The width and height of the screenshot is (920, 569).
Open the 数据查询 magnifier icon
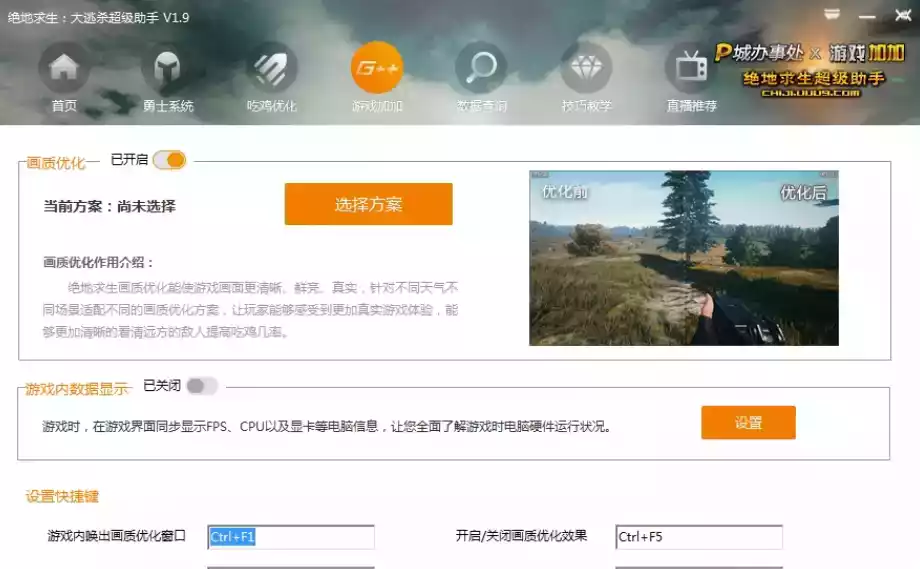(x=481, y=67)
